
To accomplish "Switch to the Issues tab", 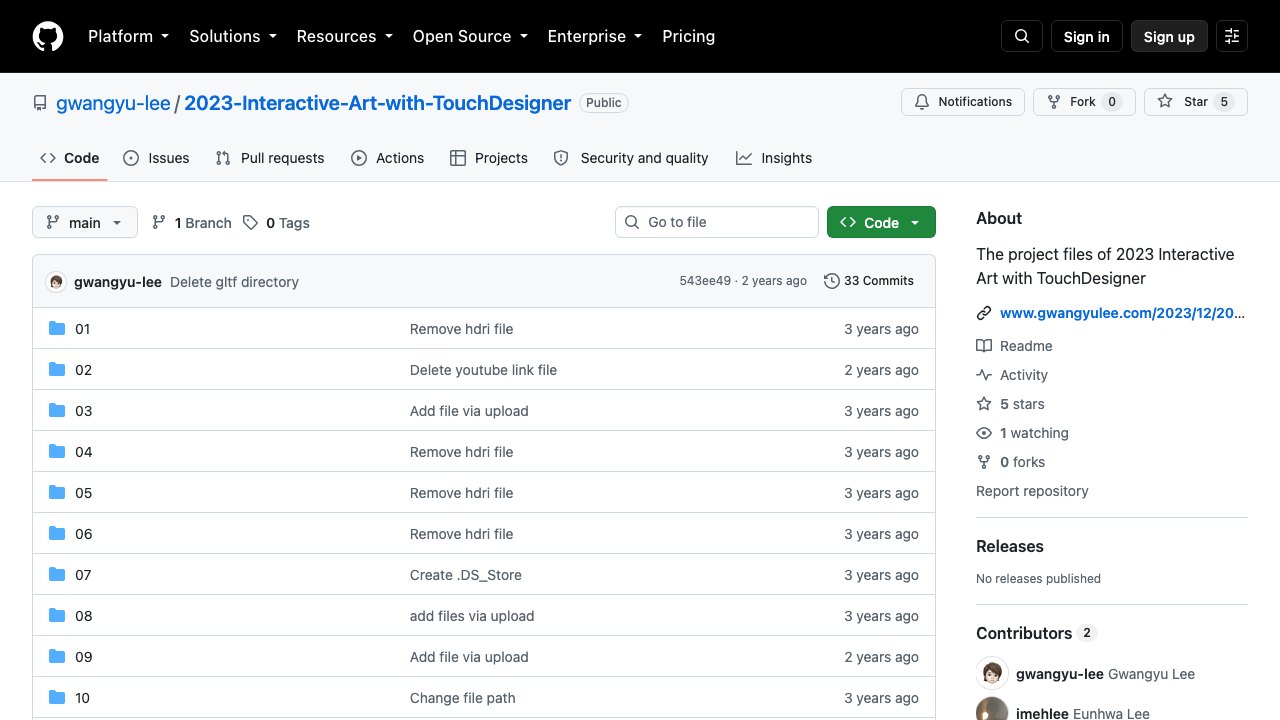I will coord(156,158).
